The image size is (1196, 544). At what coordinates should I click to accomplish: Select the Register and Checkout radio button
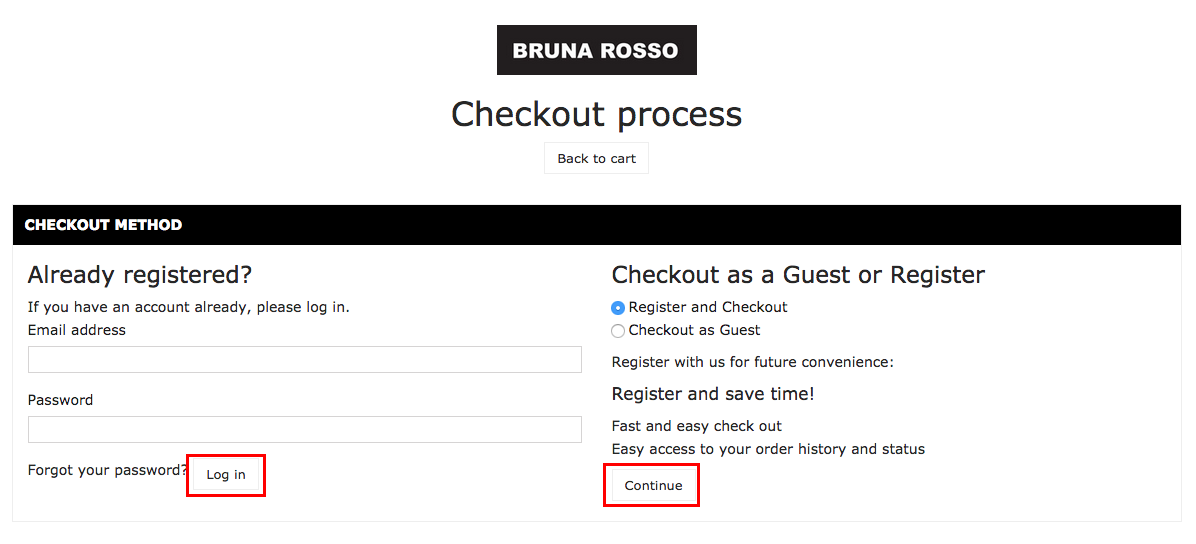tap(619, 307)
